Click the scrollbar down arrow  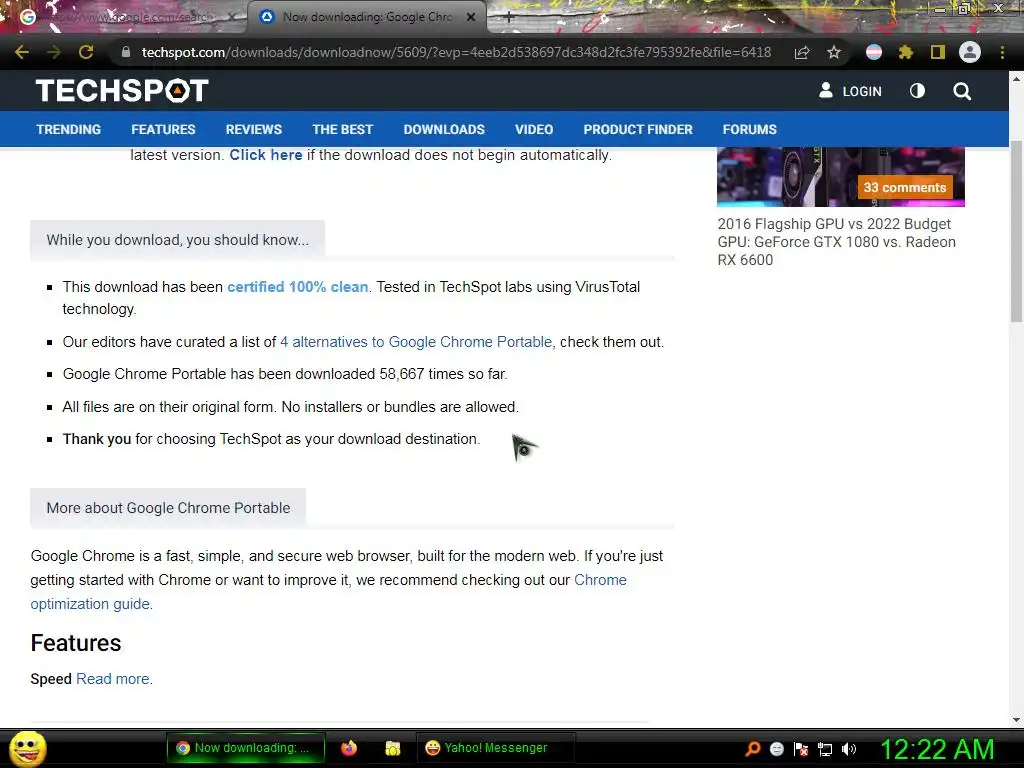point(1016,719)
